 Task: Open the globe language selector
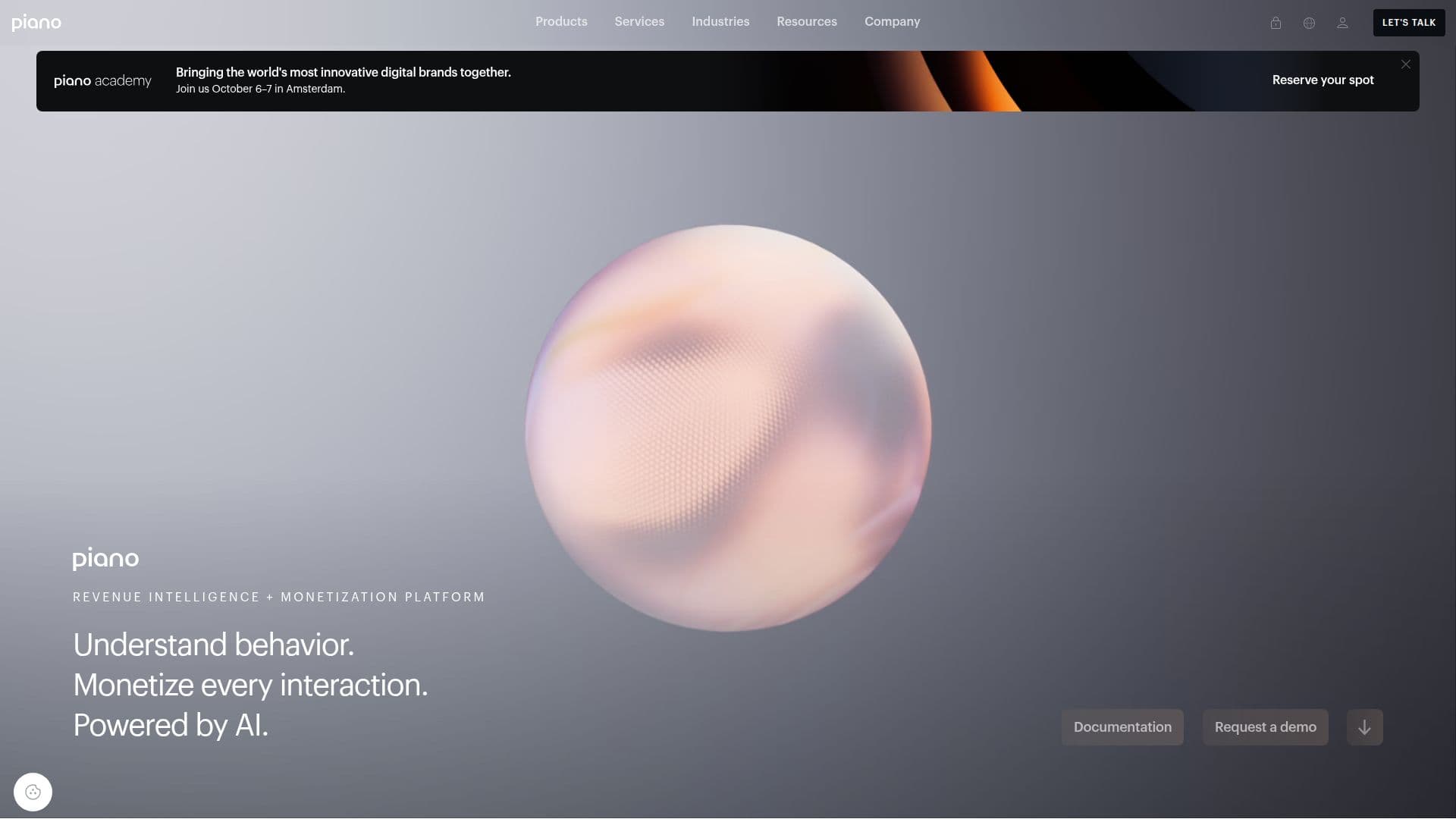[x=1309, y=23]
